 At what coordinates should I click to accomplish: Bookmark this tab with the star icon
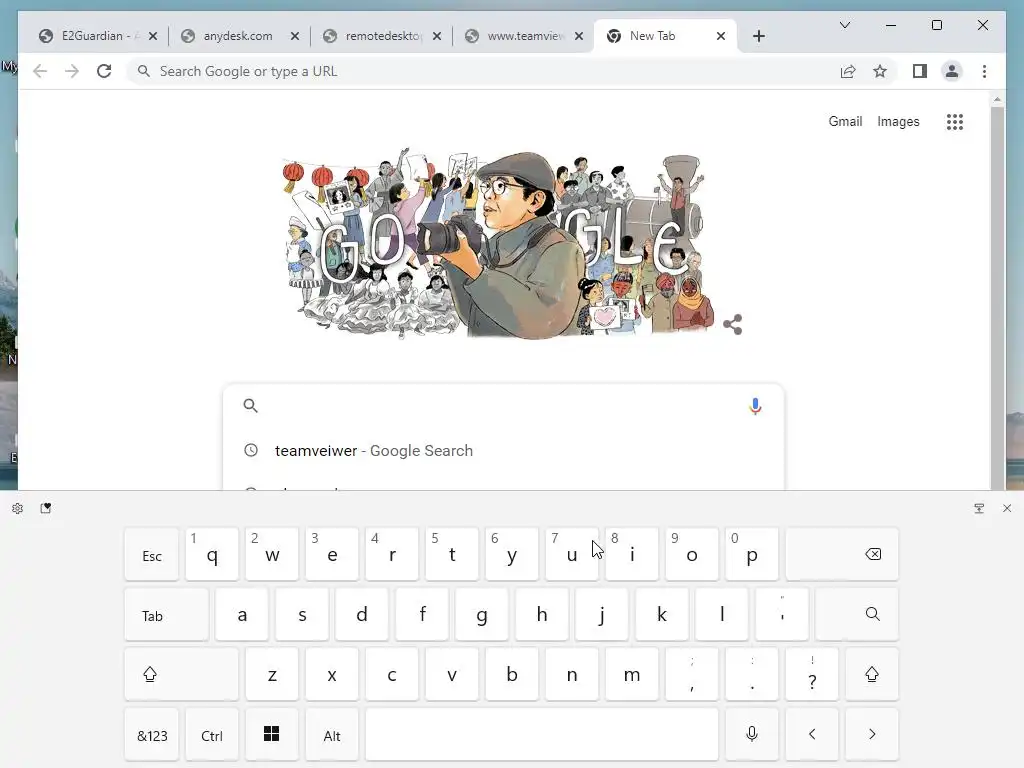[x=880, y=71]
